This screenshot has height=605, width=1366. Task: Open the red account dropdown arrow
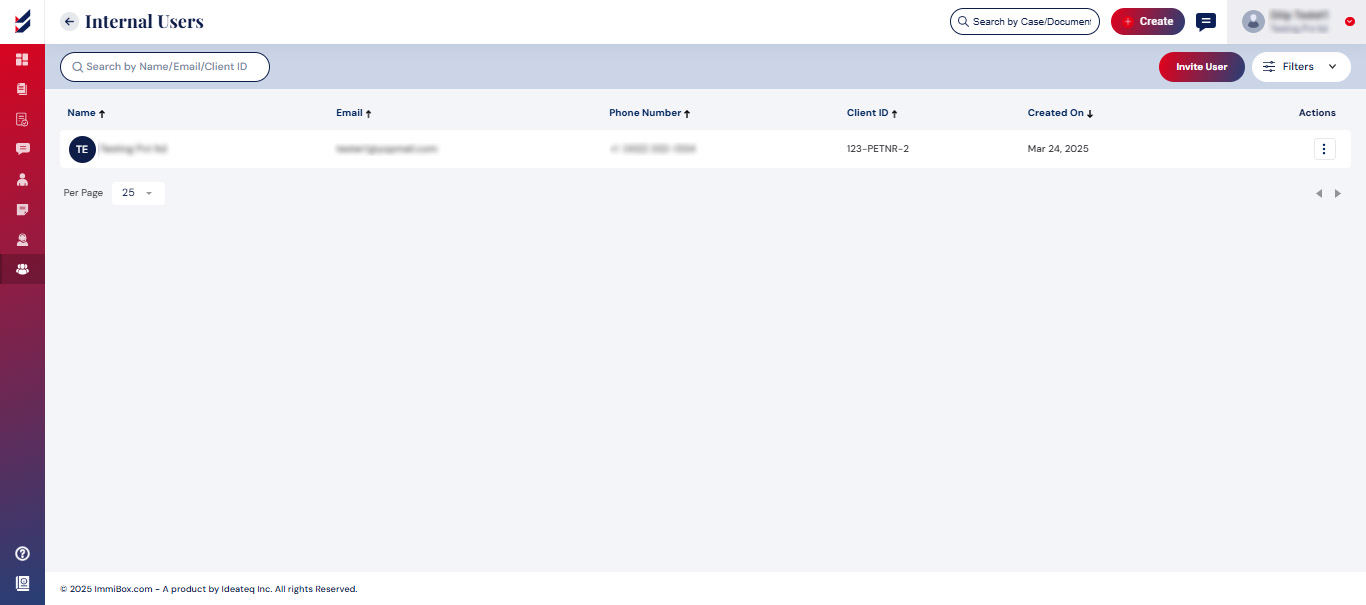pos(1350,21)
